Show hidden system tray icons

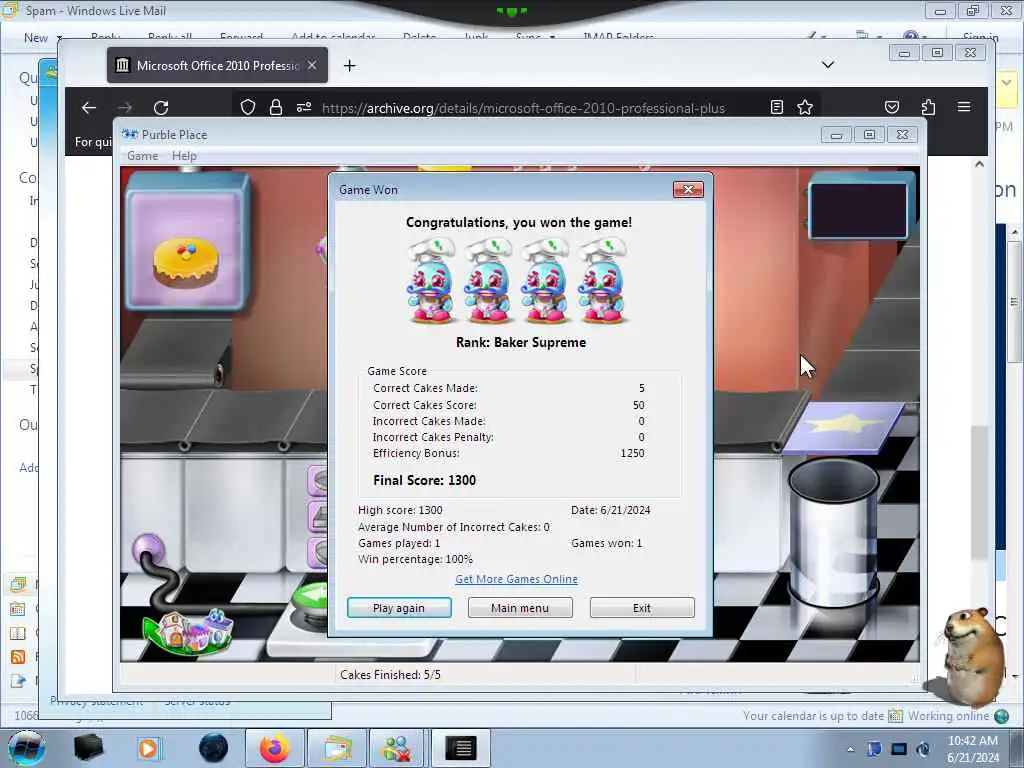pyautogui.click(x=850, y=749)
